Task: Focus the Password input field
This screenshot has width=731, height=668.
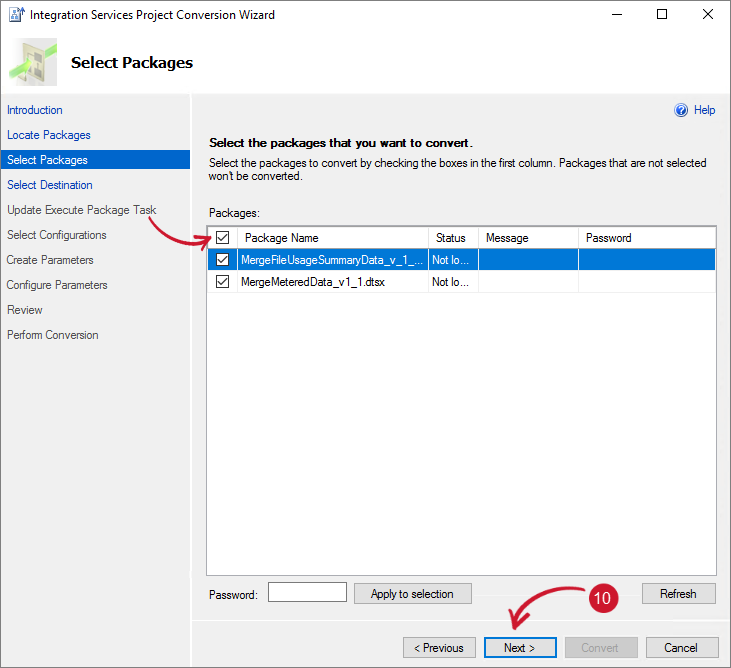Action: [307, 592]
